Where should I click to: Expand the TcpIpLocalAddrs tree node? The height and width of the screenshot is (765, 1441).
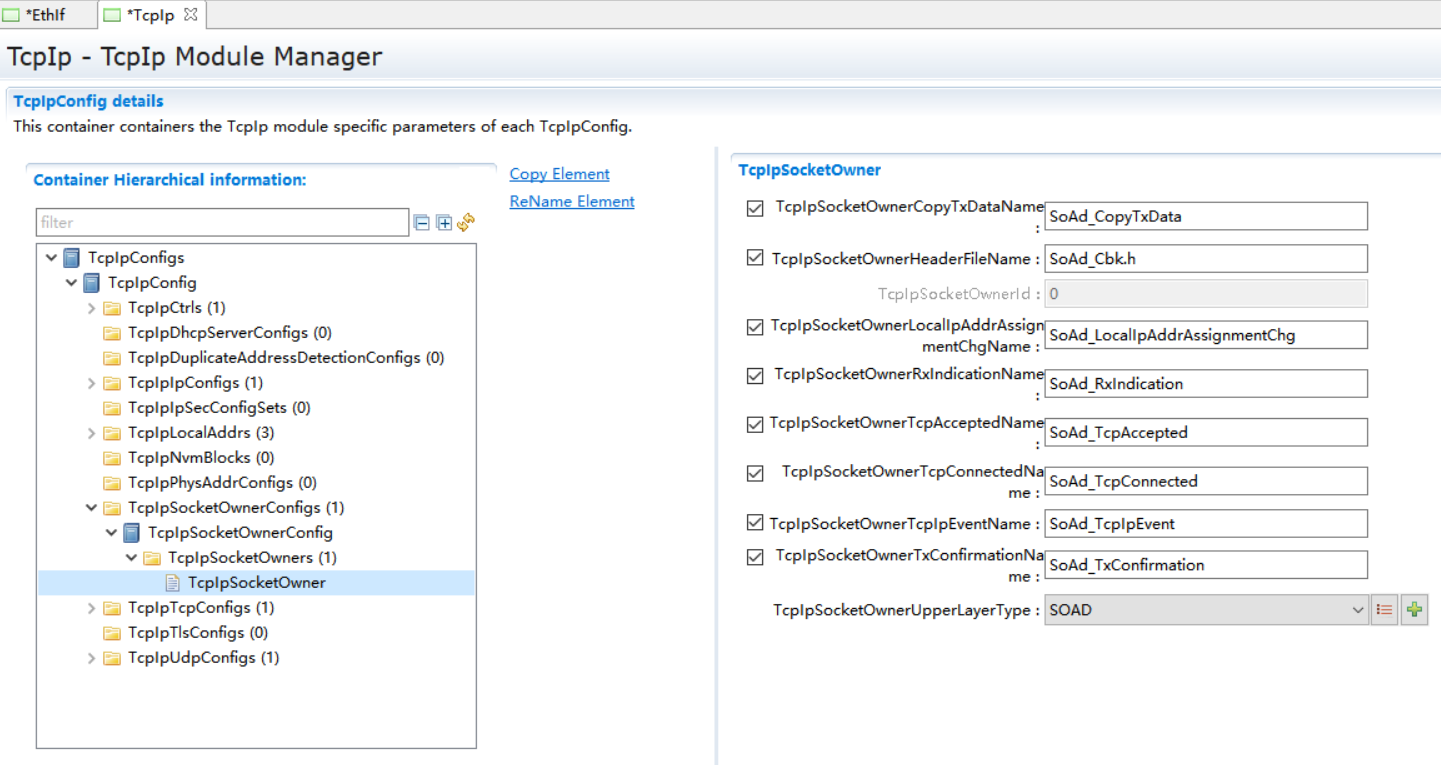(91, 433)
